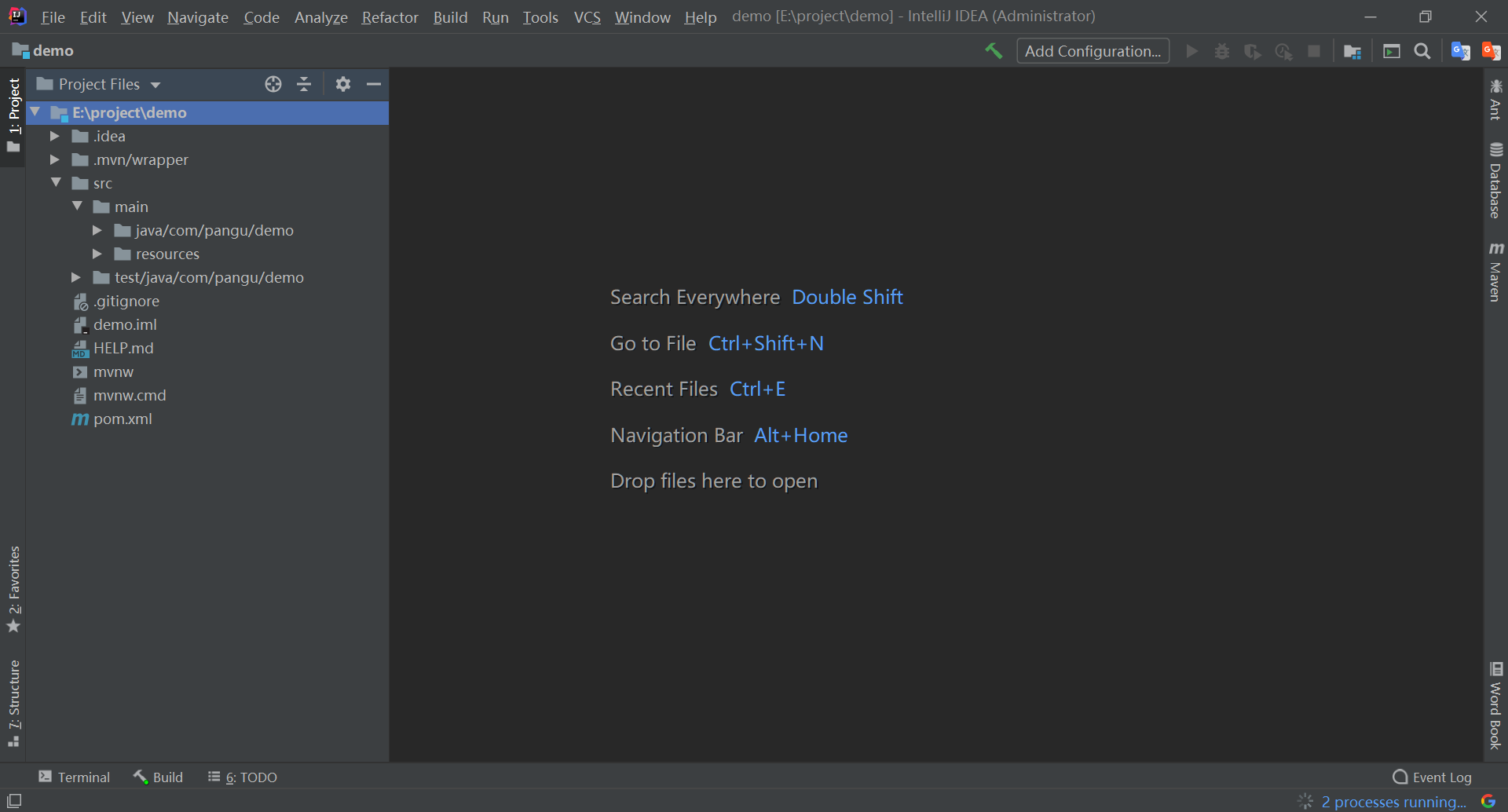Click the Google icon in the status bar

(x=1488, y=801)
